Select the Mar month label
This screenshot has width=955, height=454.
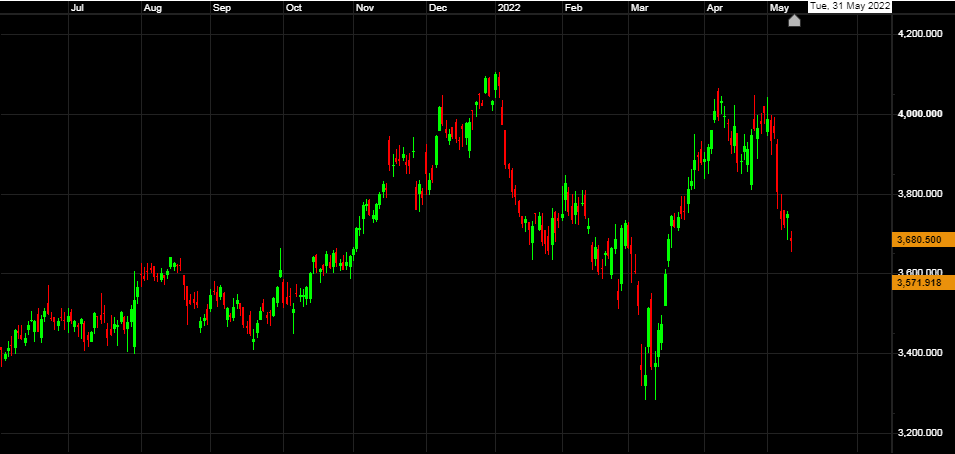click(x=640, y=7)
